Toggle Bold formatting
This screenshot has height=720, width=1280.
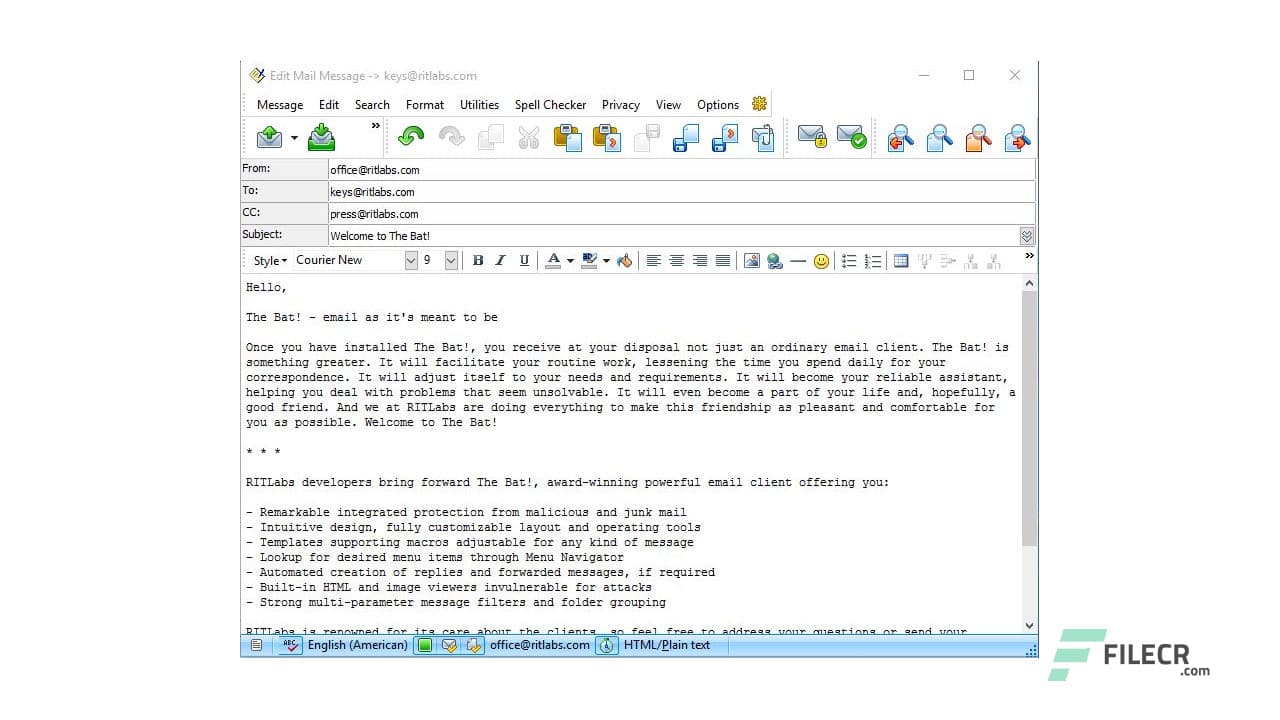pyautogui.click(x=478, y=260)
